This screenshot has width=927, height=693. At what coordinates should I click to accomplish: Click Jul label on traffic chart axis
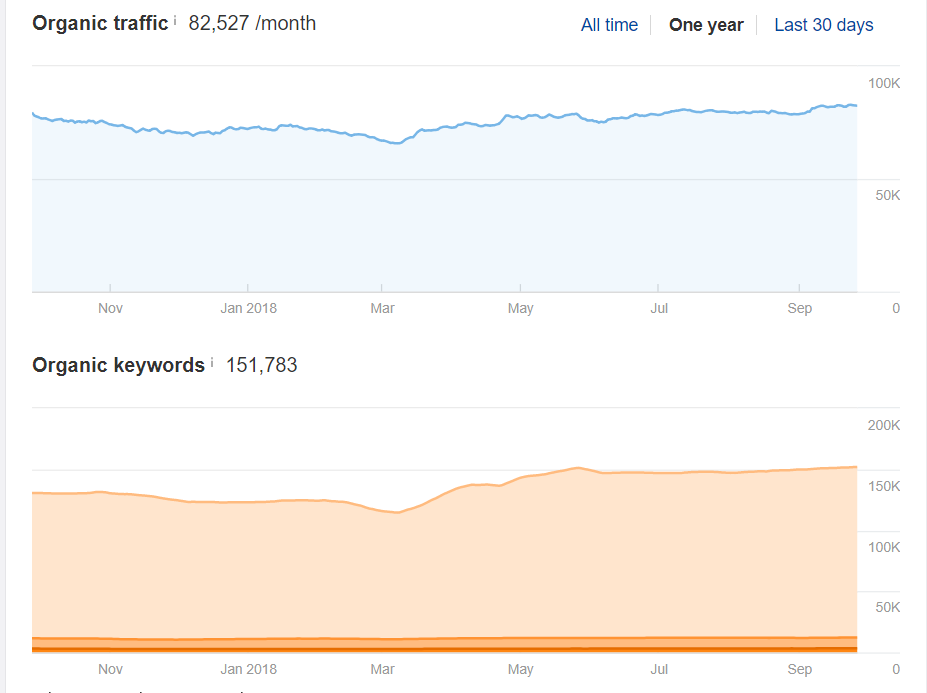tap(659, 308)
